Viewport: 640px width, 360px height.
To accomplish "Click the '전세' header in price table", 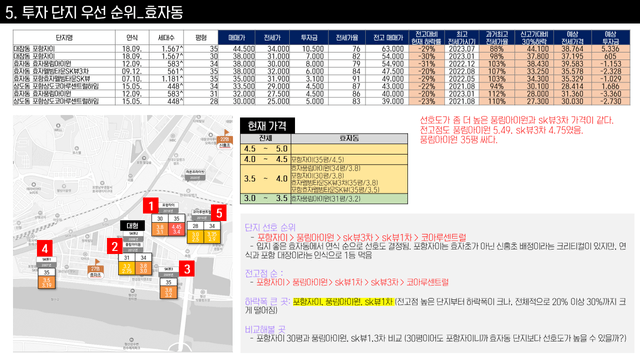I will tap(265, 138).
